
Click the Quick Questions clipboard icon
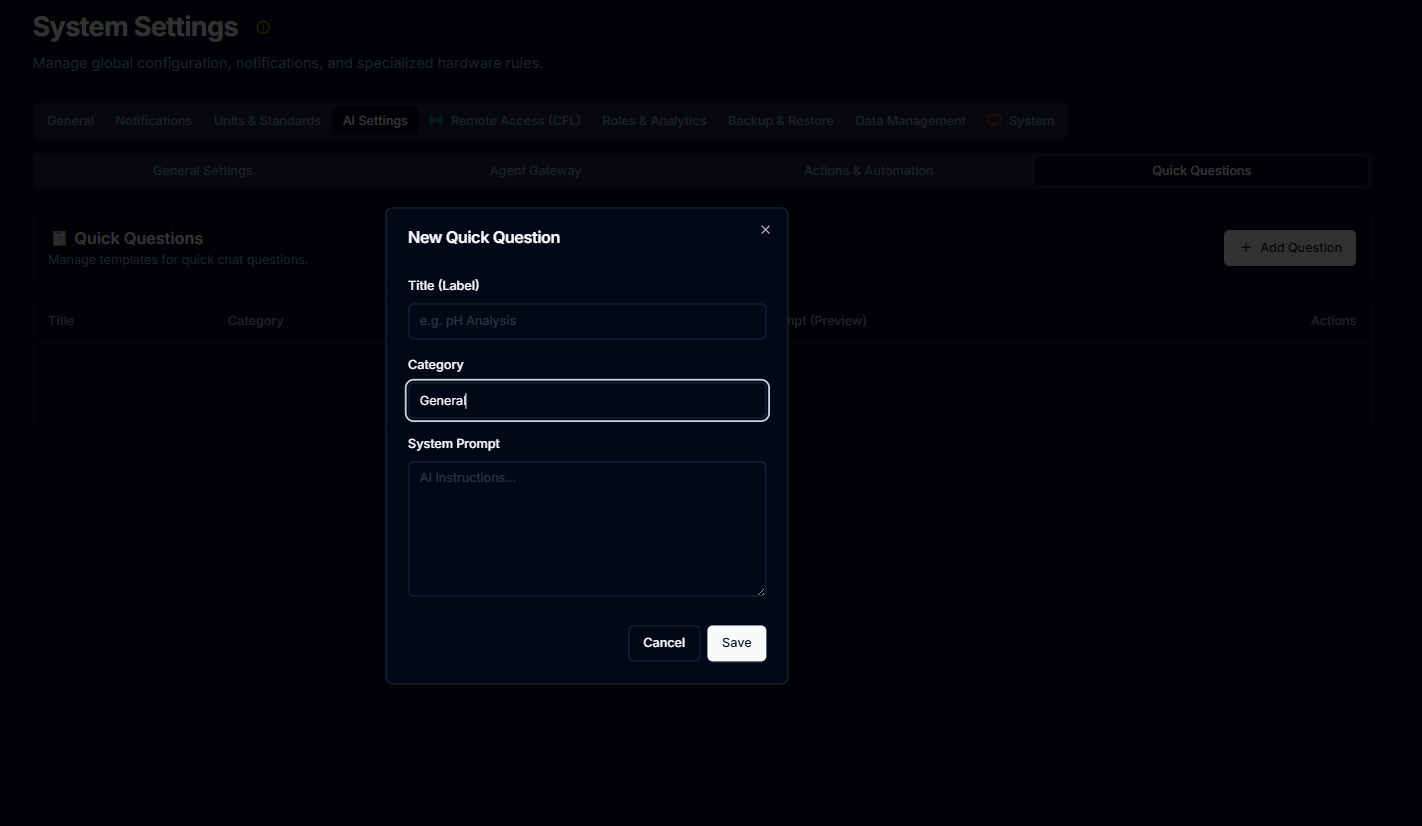59,238
